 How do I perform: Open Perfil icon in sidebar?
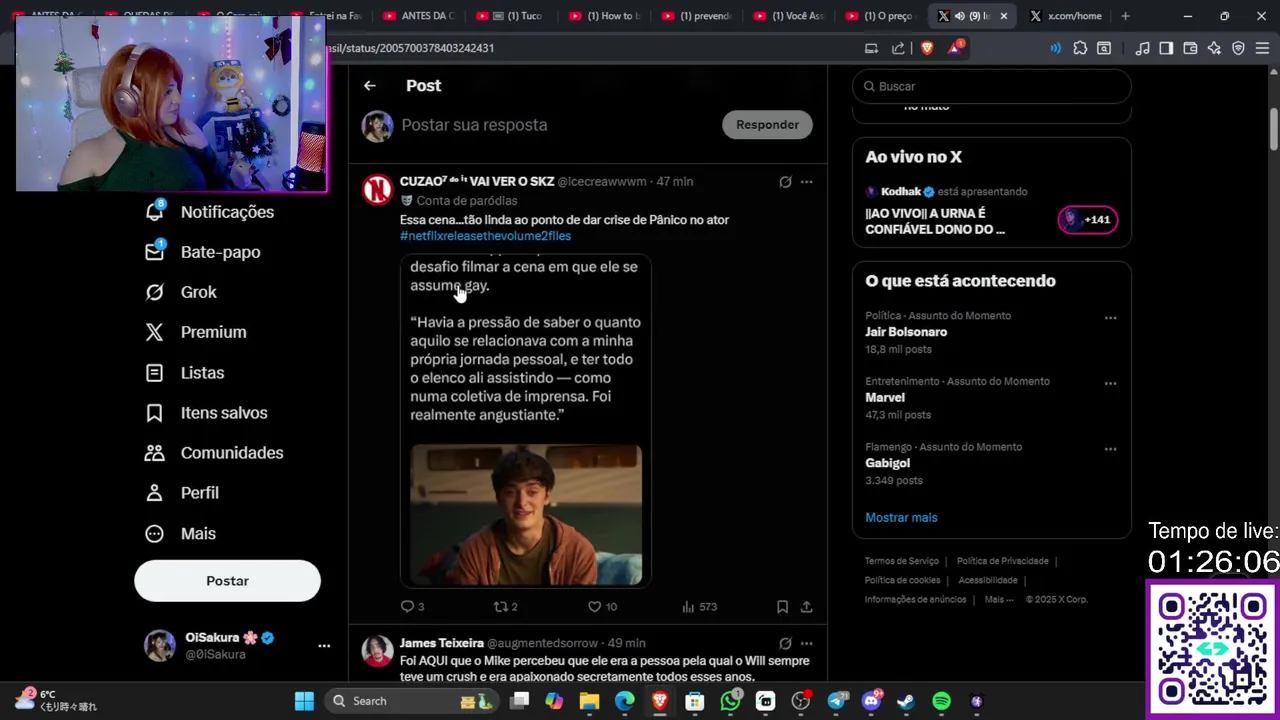[x=154, y=493]
